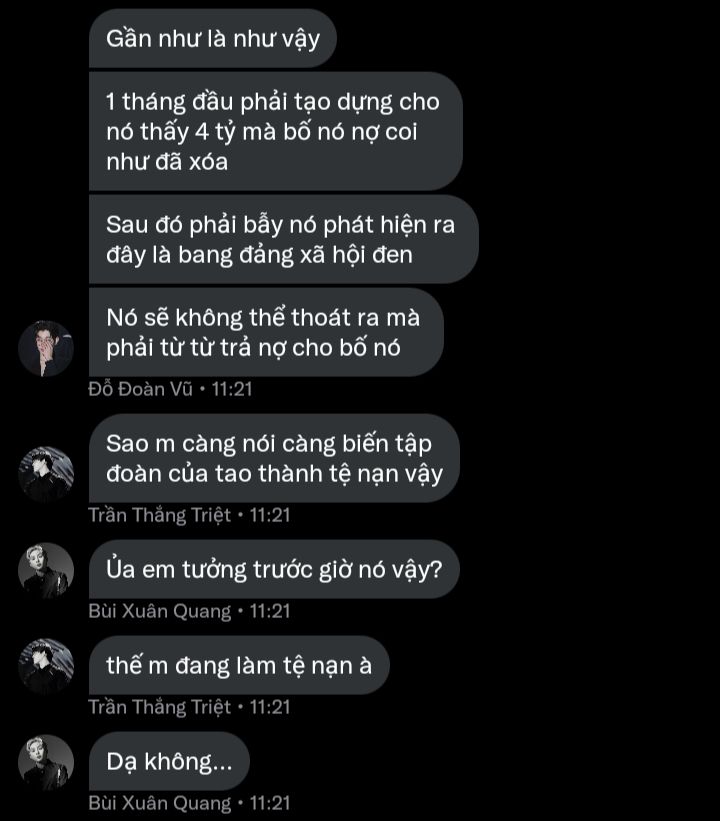Click the 'Dạ không...' message bubble
Image resolution: width=720 pixels, height=821 pixels.
(168, 762)
